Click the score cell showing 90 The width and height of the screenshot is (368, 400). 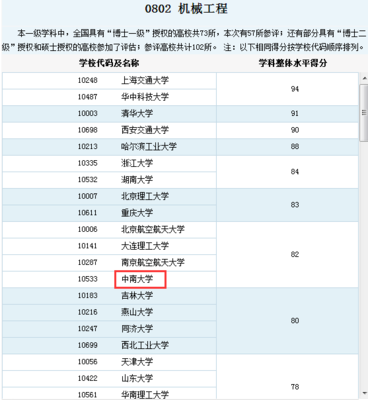[x=288, y=130]
